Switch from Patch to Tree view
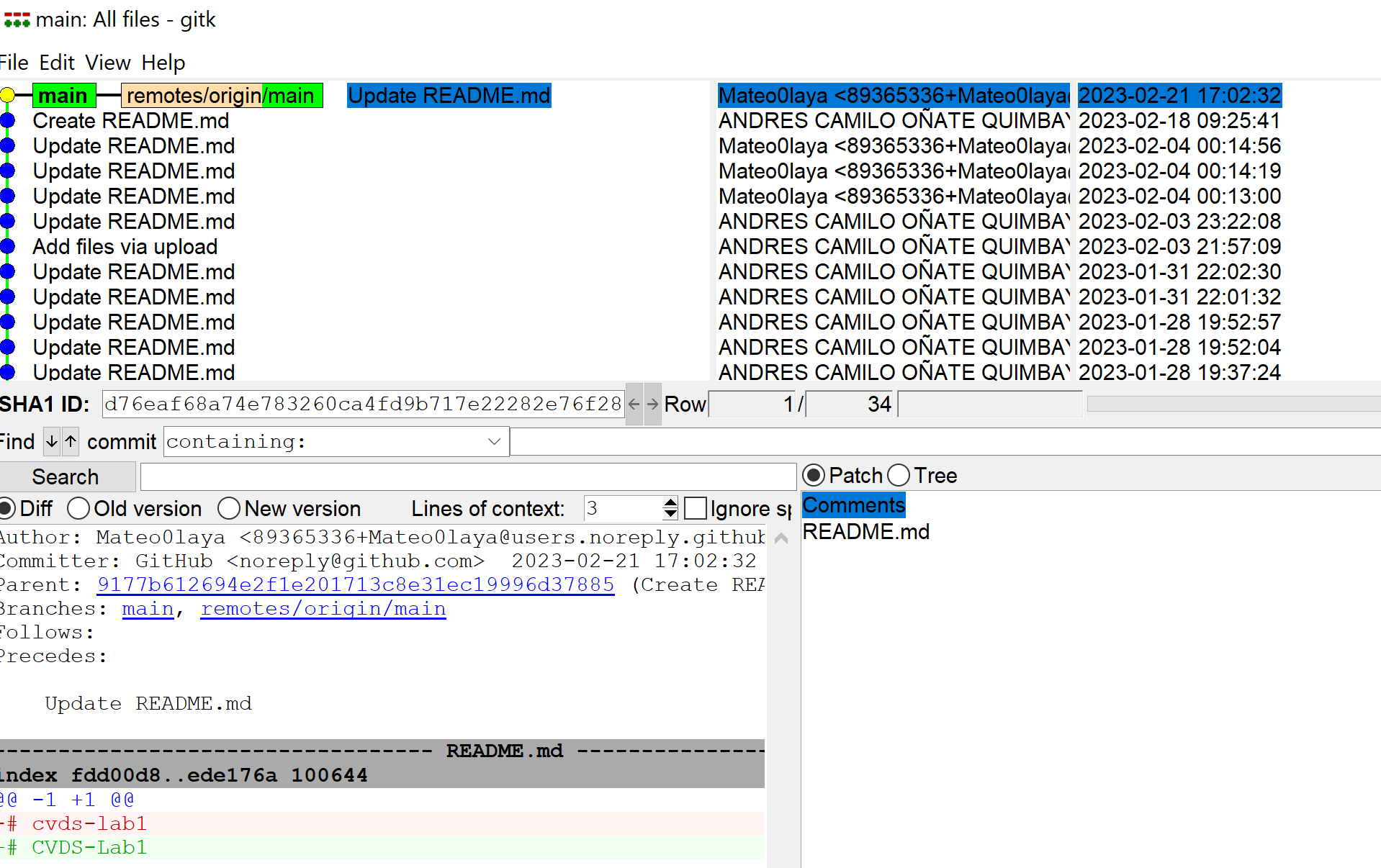Viewport: 1381px width, 868px height. click(x=899, y=475)
